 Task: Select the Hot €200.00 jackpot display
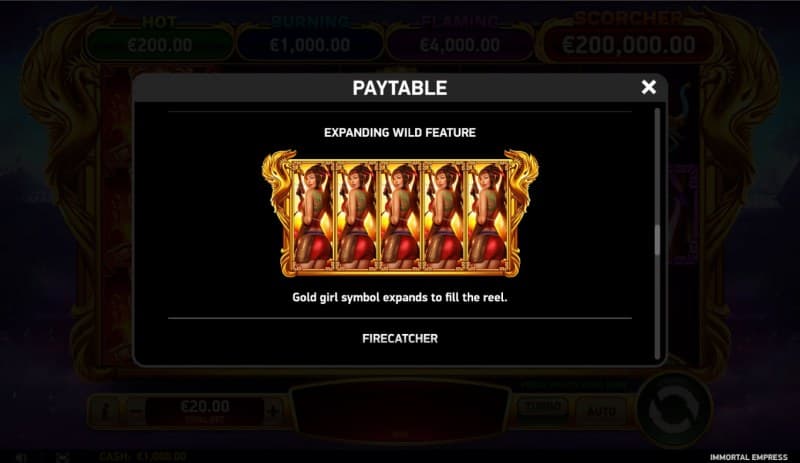click(160, 38)
